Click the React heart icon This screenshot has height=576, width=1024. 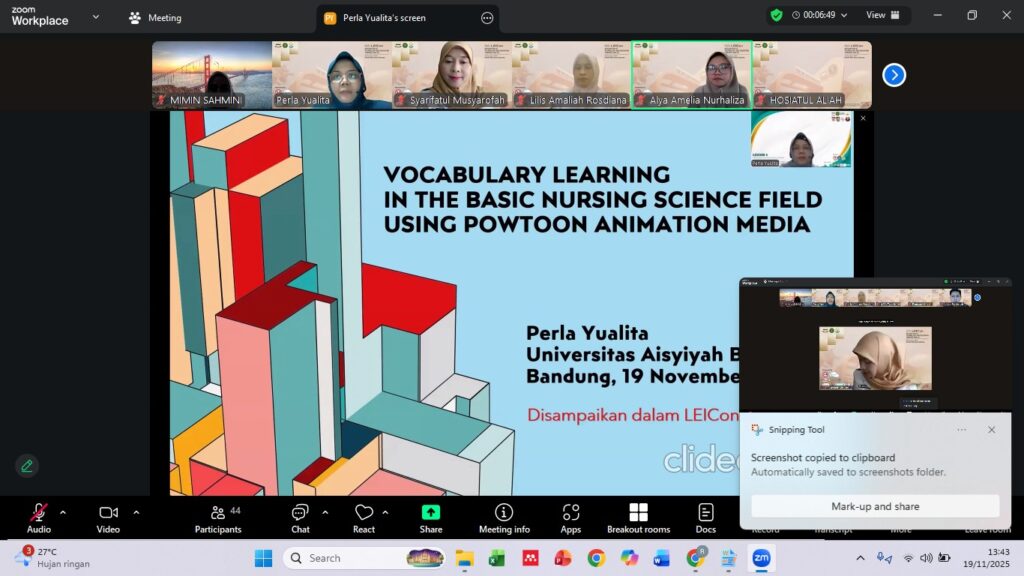pos(364,513)
